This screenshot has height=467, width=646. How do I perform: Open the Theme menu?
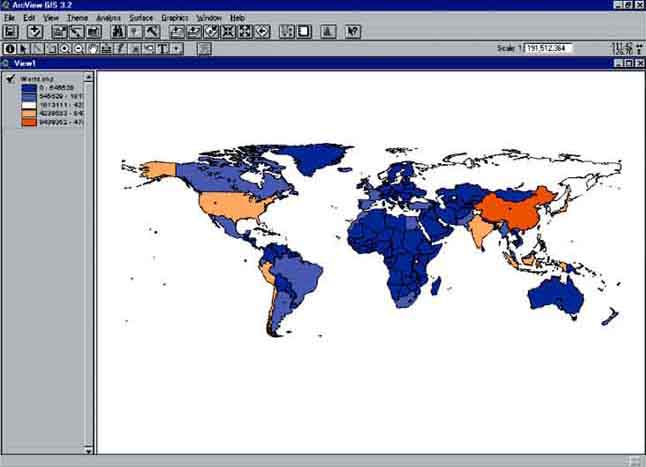pos(77,18)
